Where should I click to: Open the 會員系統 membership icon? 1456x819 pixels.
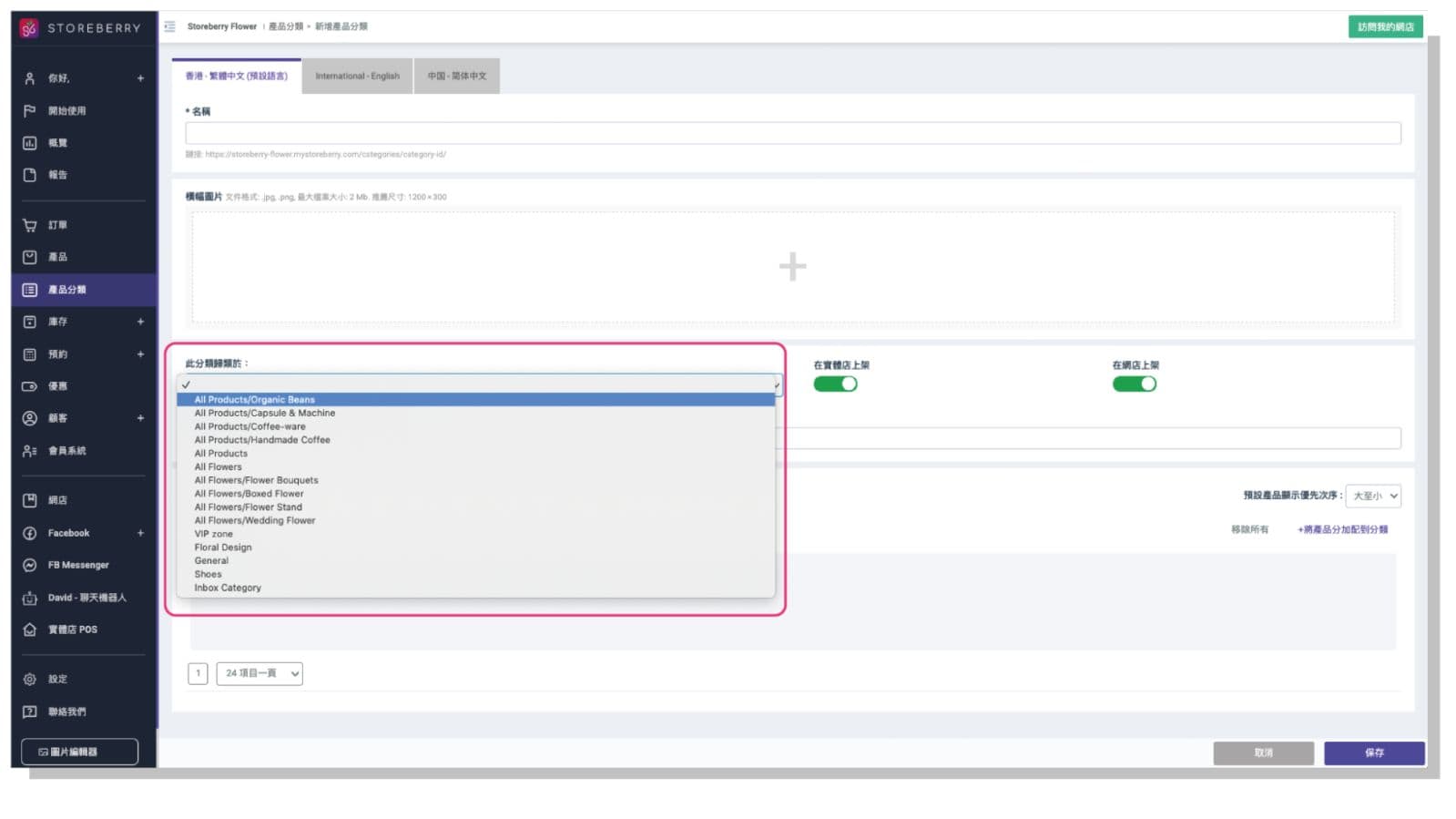29,451
